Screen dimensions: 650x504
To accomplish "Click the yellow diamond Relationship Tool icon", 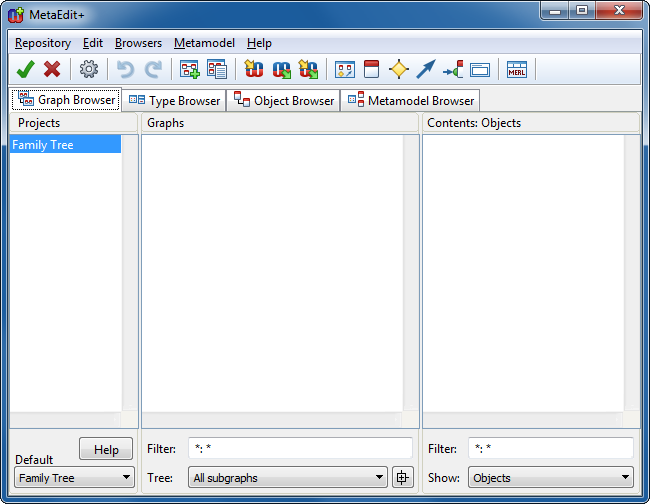I will [399, 69].
